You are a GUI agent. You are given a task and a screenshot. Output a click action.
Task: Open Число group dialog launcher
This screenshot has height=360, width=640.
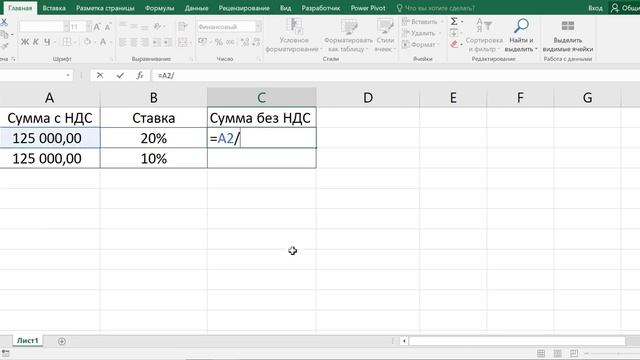click(x=259, y=59)
